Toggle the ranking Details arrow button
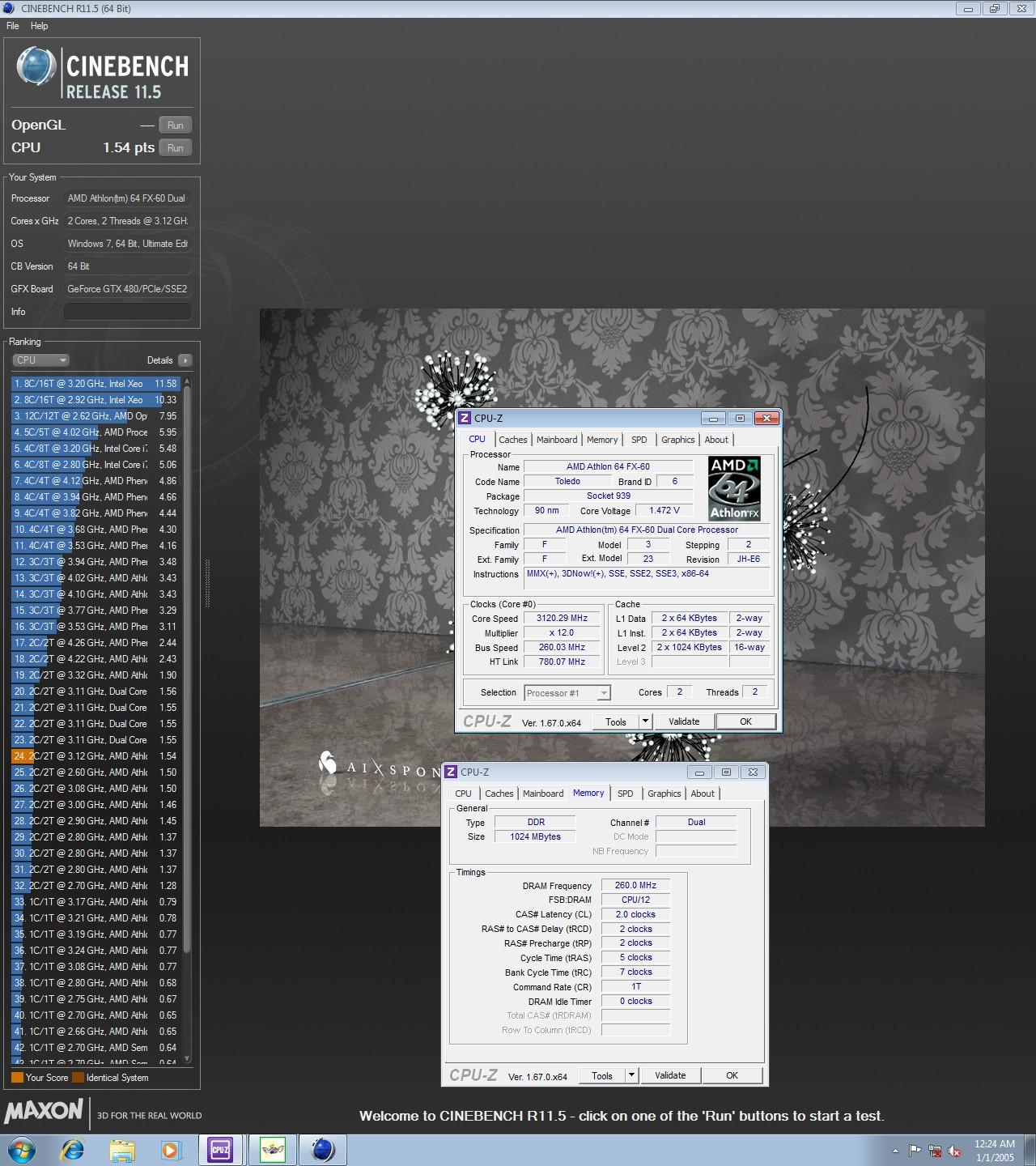Viewport: 1036px width, 1166px height. (185, 360)
